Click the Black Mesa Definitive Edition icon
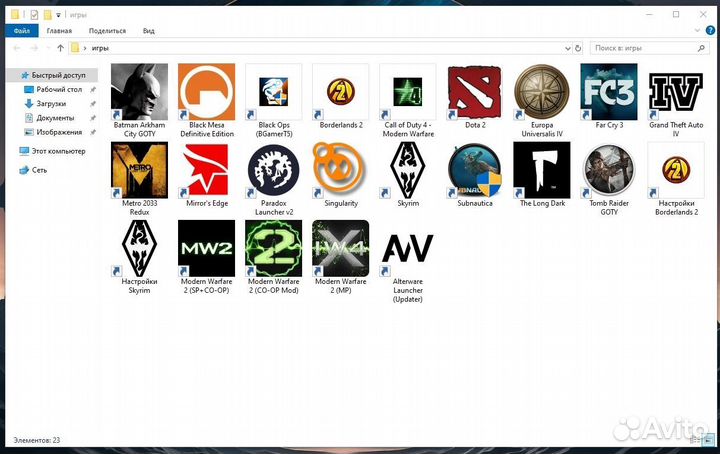 pos(206,90)
